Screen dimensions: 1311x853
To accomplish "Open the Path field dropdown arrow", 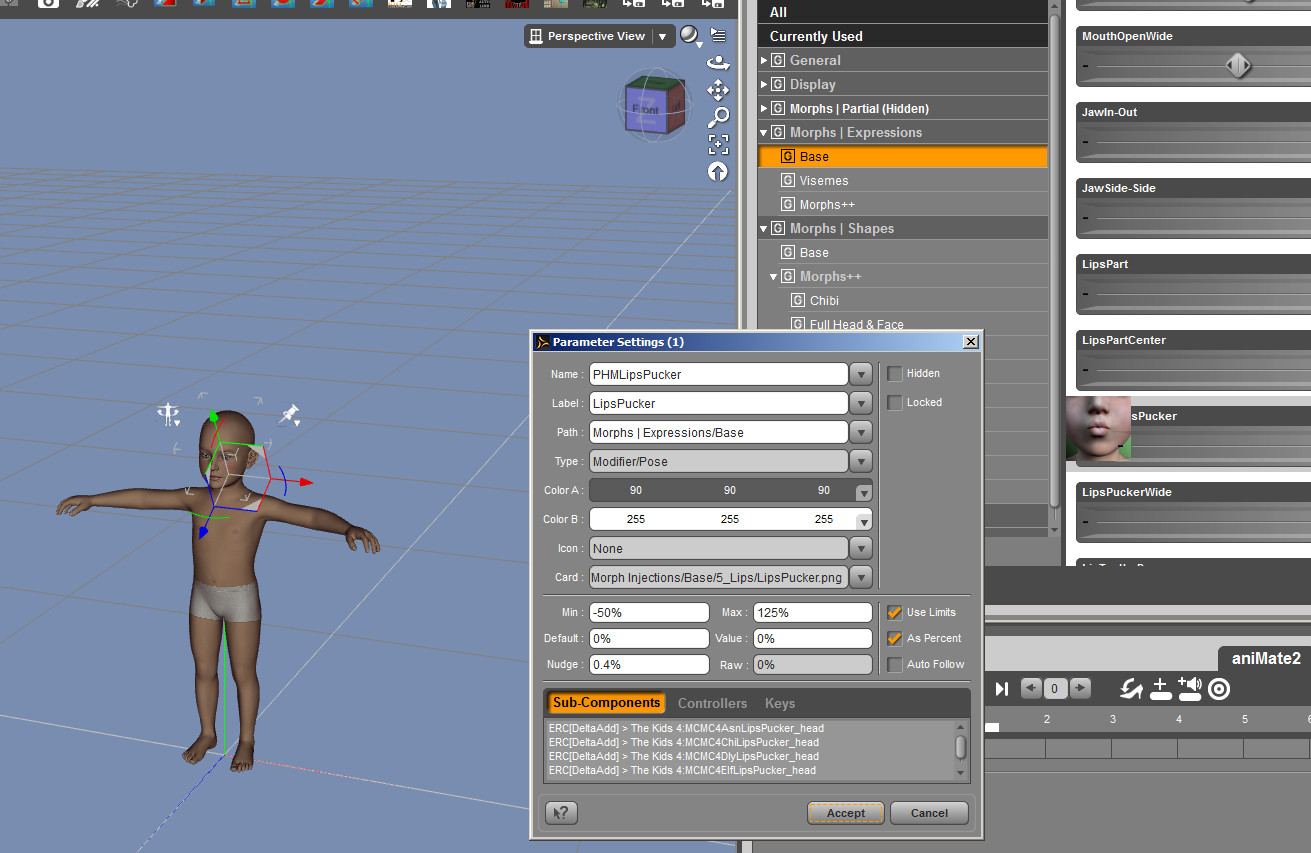I will tap(861, 432).
